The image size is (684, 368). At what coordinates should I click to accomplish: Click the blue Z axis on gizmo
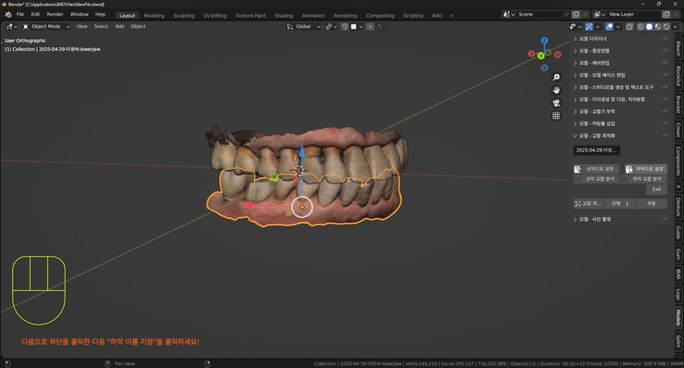[544, 41]
